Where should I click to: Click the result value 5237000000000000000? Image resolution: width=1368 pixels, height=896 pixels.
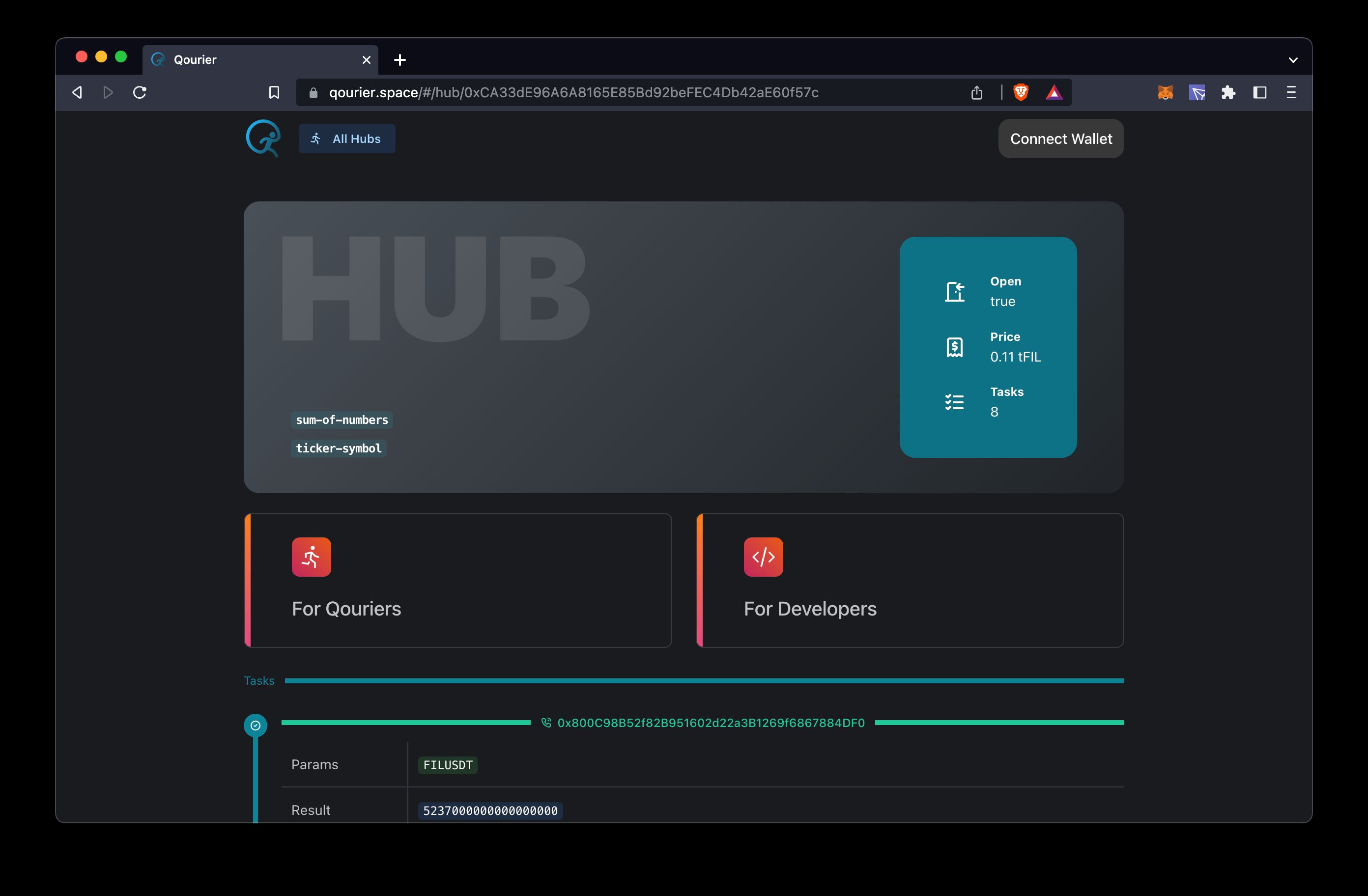[x=490, y=811]
